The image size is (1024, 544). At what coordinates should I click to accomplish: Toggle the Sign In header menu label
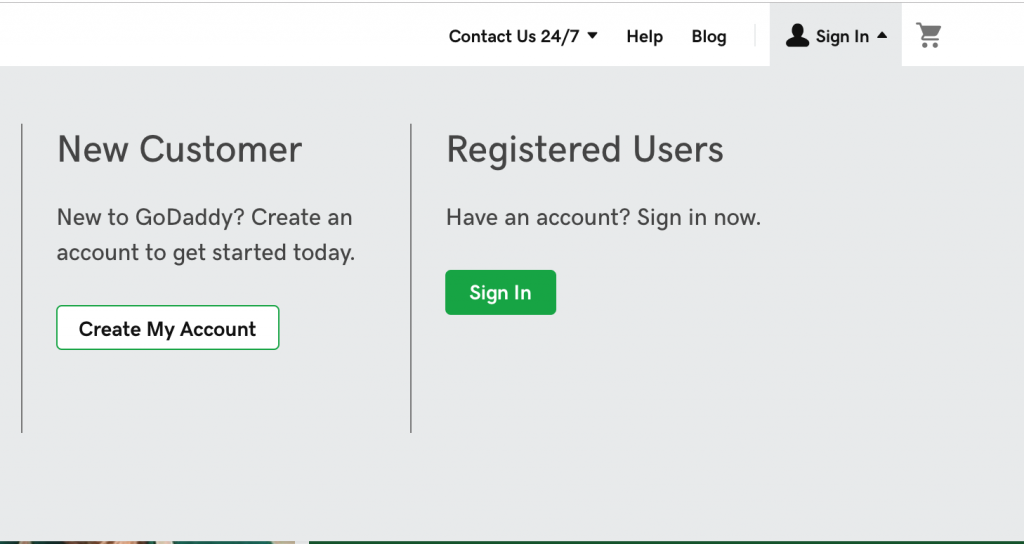coord(842,37)
